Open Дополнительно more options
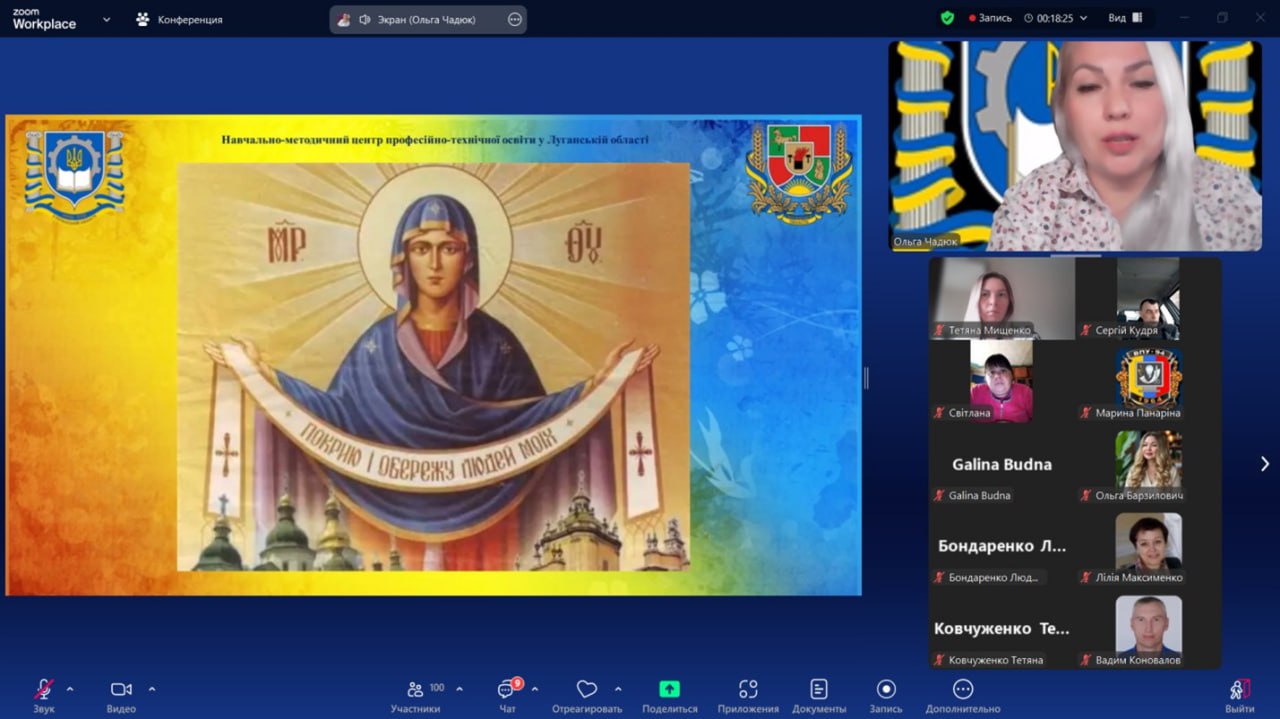This screenshot has height=719, width=1280. pos(963,689)
